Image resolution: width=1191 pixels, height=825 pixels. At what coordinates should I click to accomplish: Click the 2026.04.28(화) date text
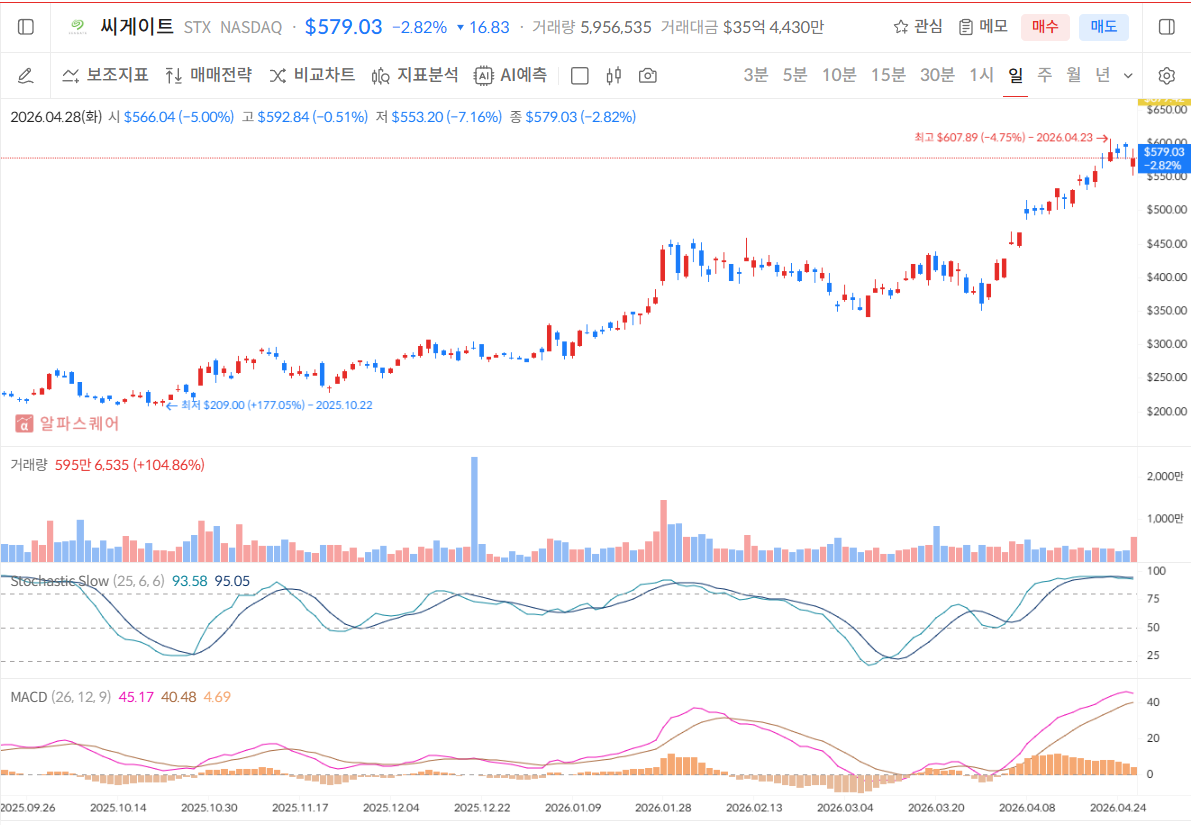pyautogui.click(x=56, y=117)
